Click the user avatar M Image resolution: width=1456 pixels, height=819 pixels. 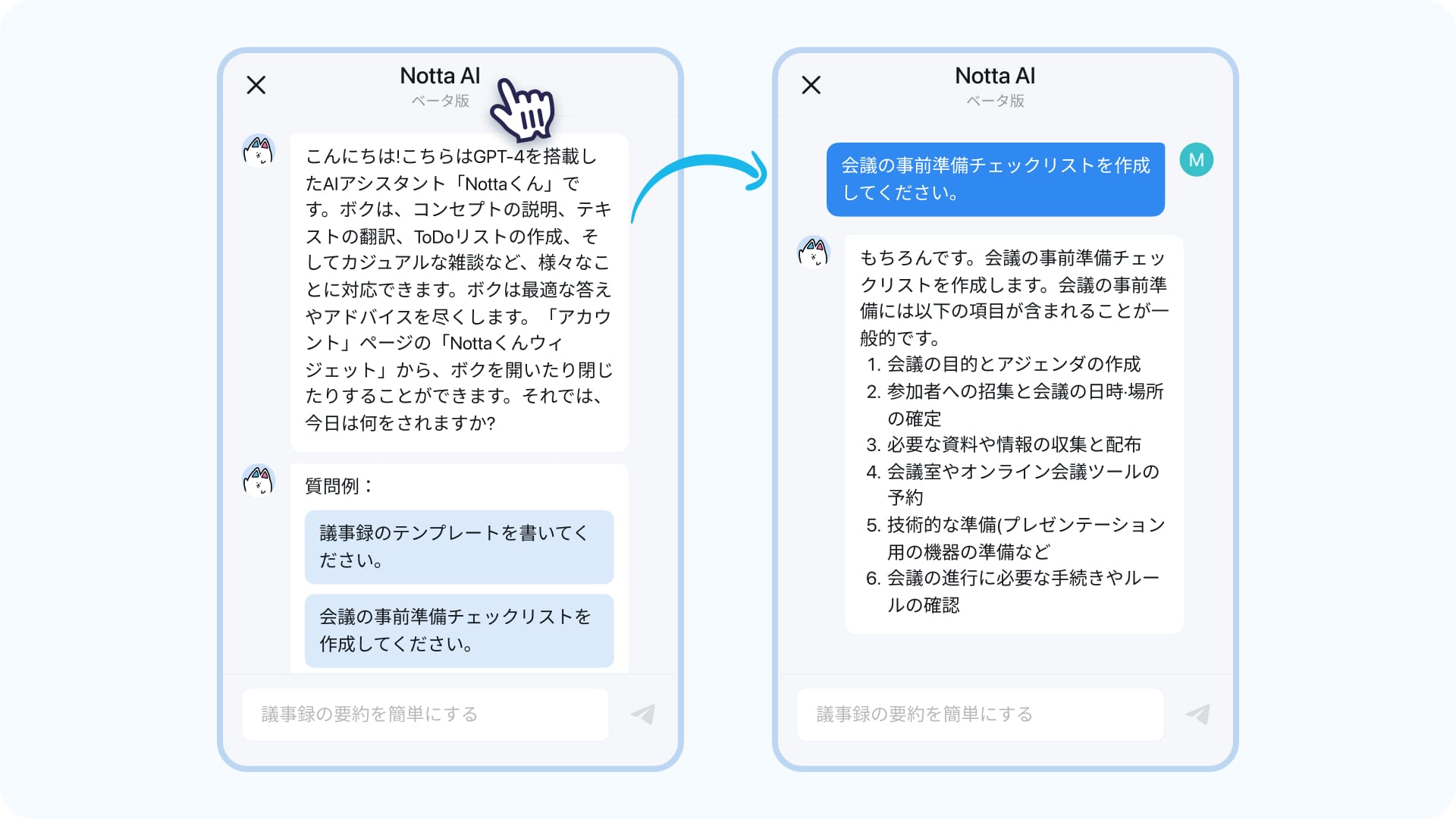coord(1197,160)
